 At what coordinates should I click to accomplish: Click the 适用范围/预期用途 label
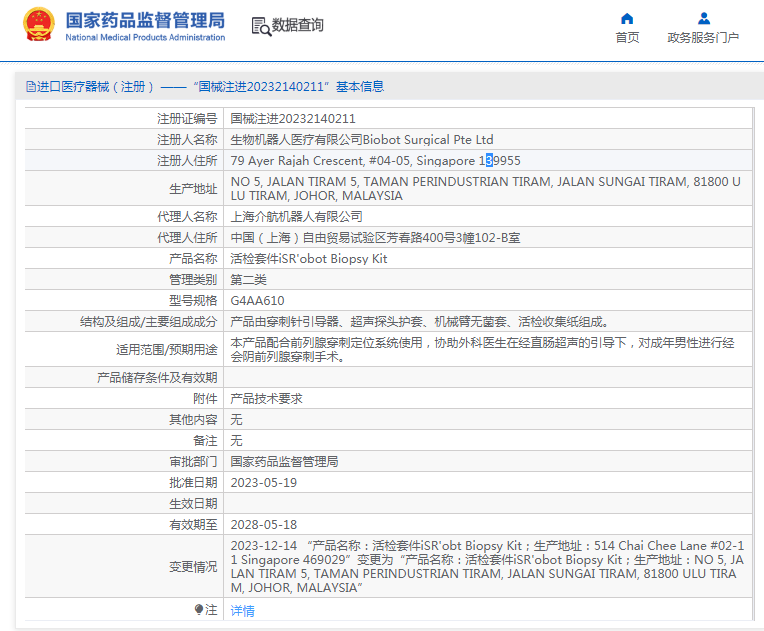[x=167, y=349]
